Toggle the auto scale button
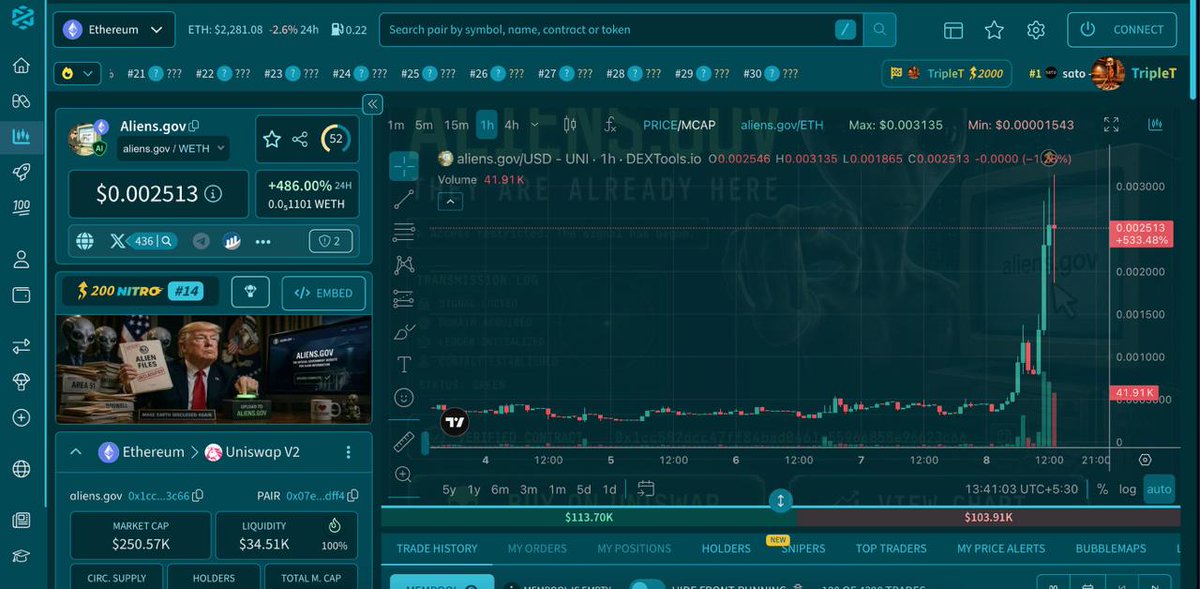Screen dimensions: 1200x589 pos(1158,489)
